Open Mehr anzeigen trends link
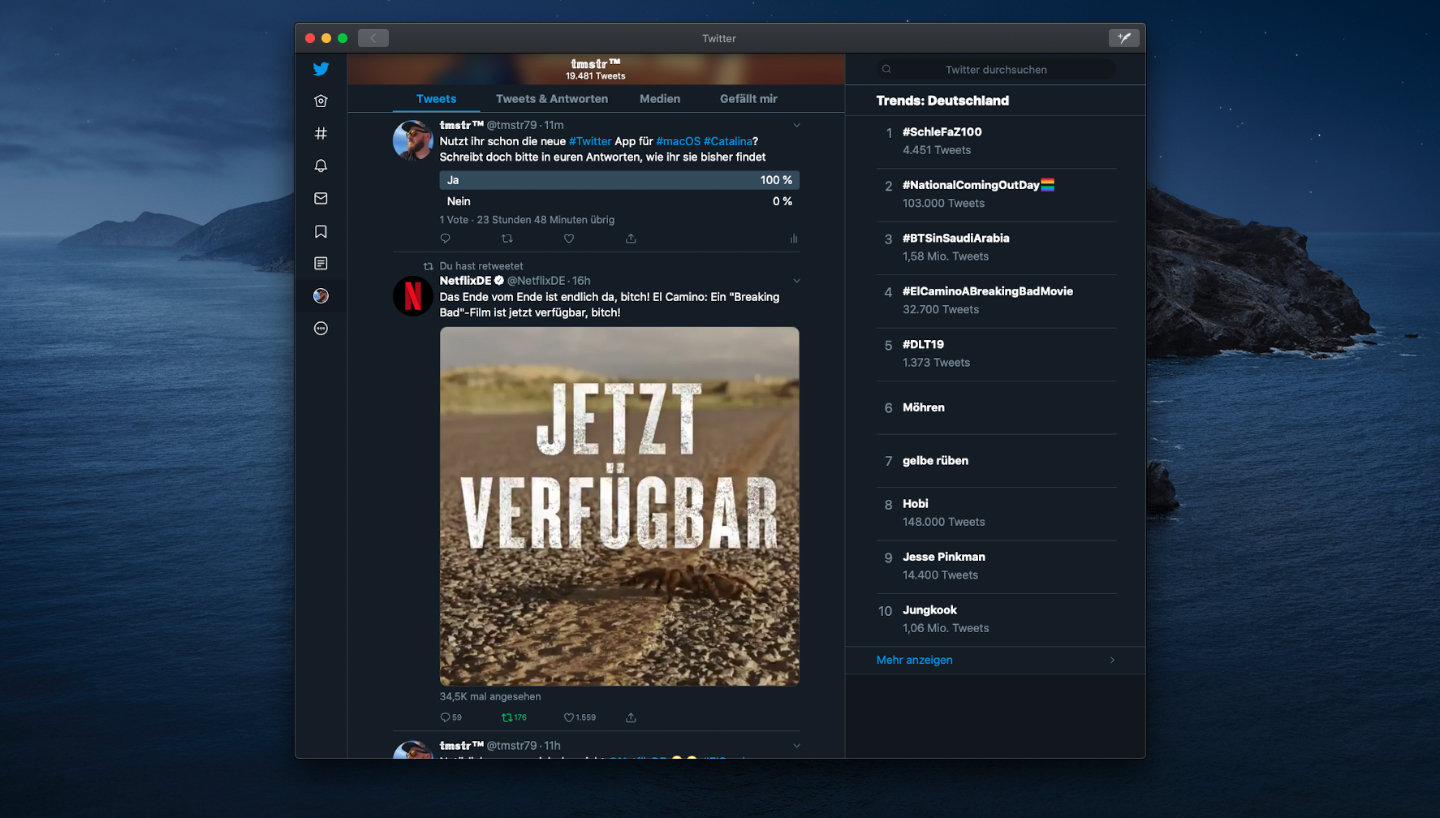Viewport: 1440px width, 818px height. [914, 660]
